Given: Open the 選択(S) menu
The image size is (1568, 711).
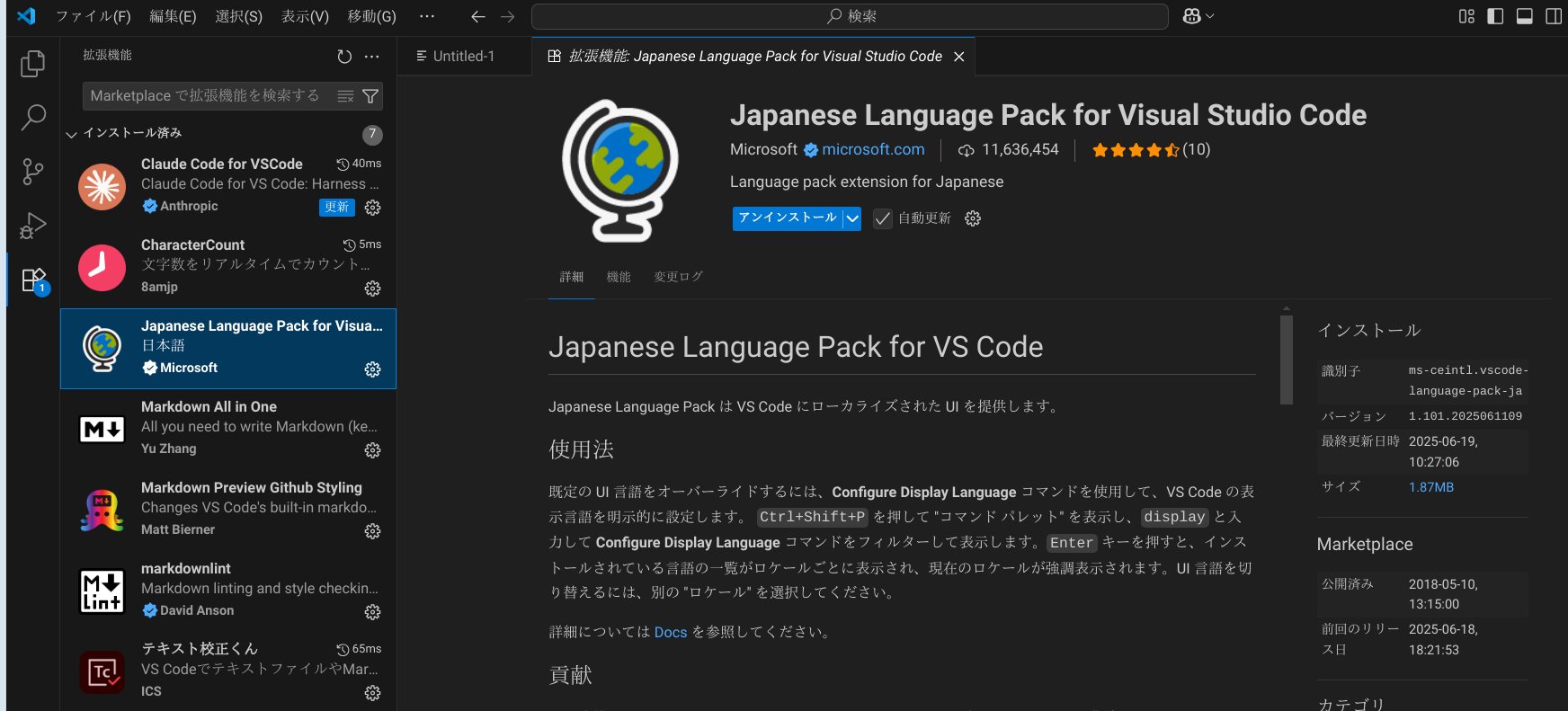Looking at the screenshot, I should tap(238, 16).
